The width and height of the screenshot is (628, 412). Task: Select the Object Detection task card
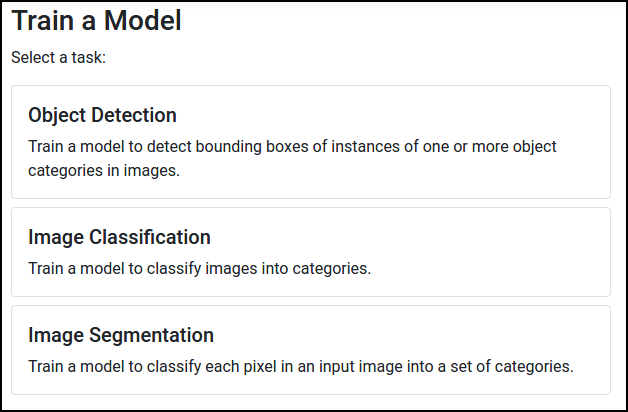coord(311,142)
